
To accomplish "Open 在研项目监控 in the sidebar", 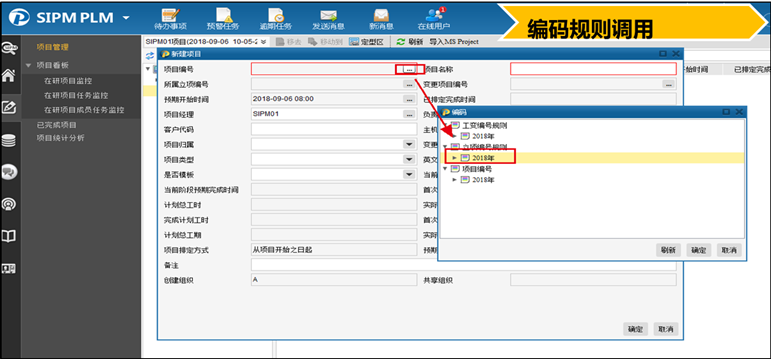I will pos(68,81).
